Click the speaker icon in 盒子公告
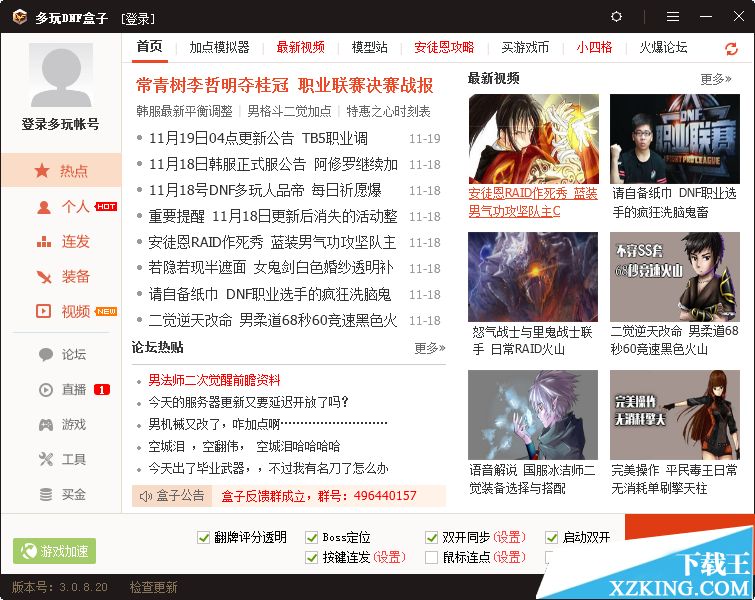 click(x=145, y=496)
